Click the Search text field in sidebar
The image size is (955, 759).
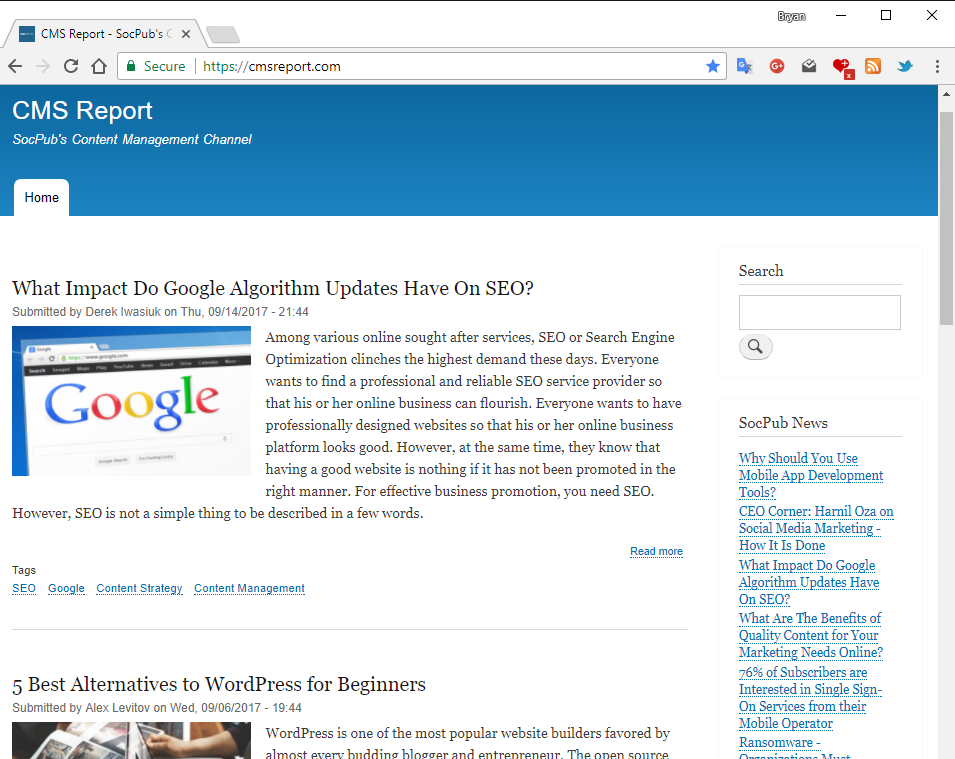click(x=819, y=312)
